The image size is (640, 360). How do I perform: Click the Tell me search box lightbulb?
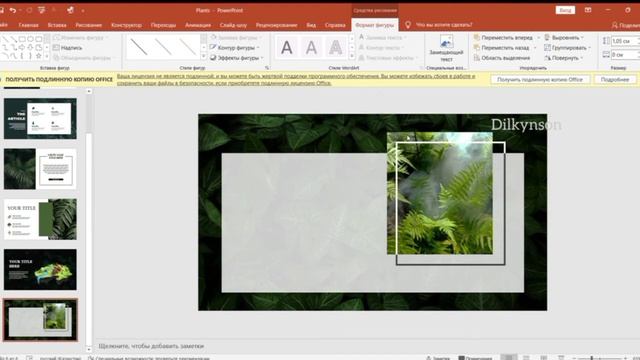click(408, 25)
